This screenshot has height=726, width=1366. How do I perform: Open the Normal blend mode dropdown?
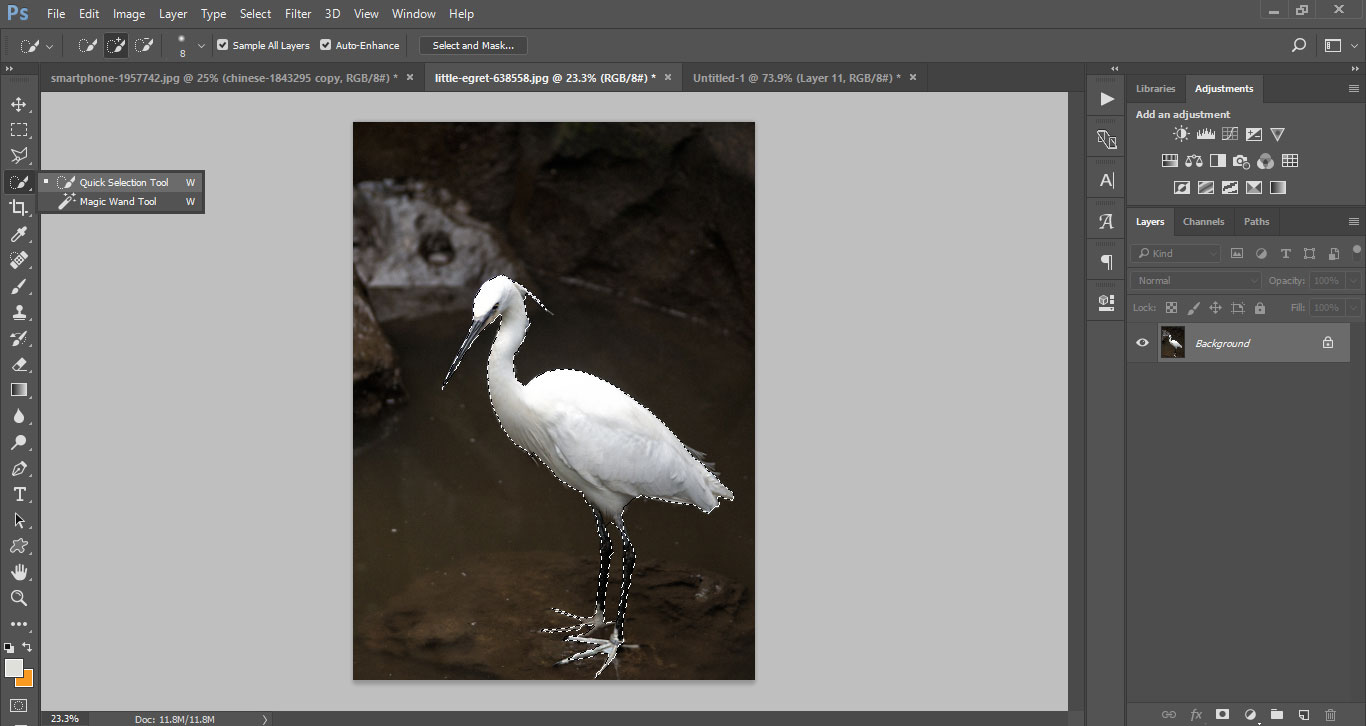click(x=1197, y=281)
